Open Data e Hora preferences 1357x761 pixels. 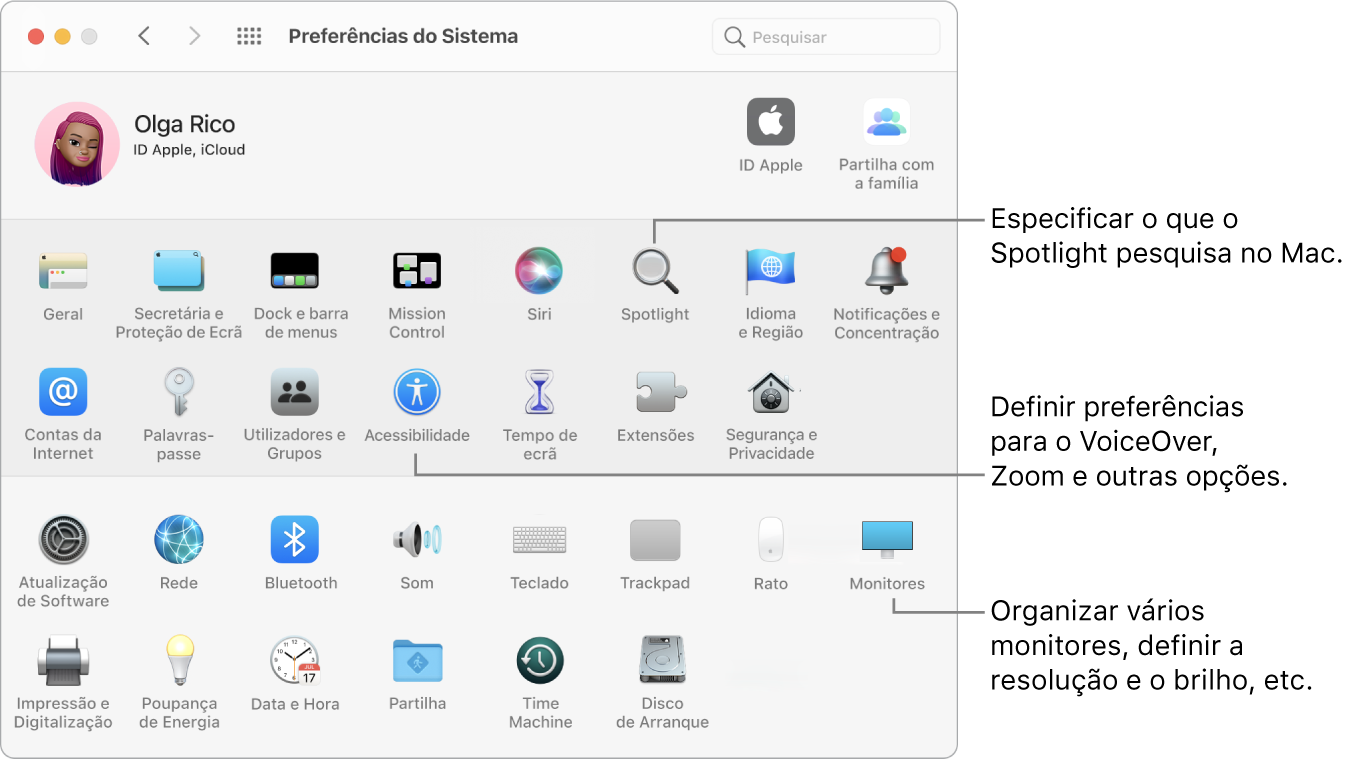(x=295, y=661)
